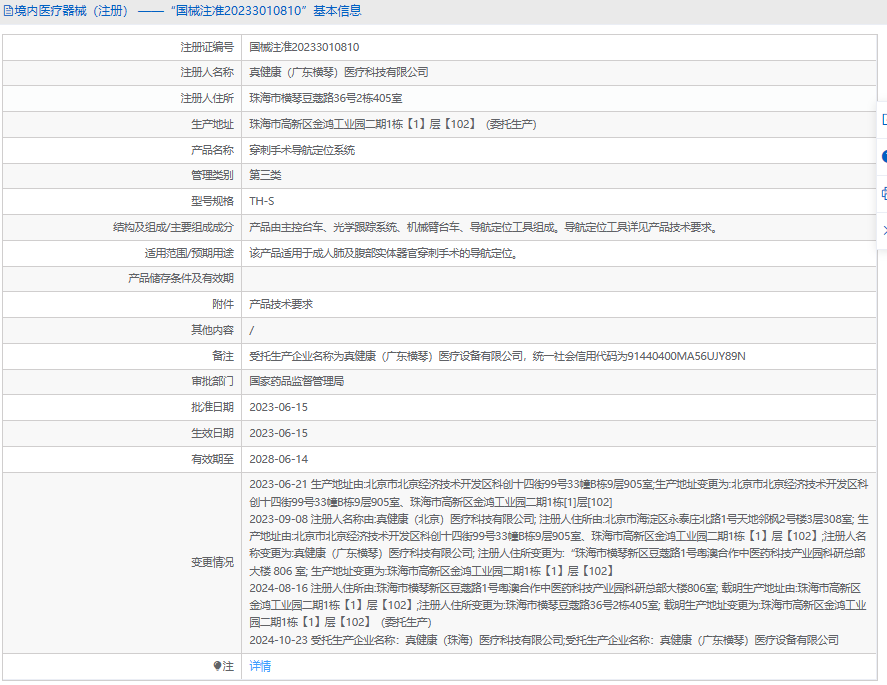Click the 适用范围/预期用途 label
887x685 pixels.
(189, 253)
